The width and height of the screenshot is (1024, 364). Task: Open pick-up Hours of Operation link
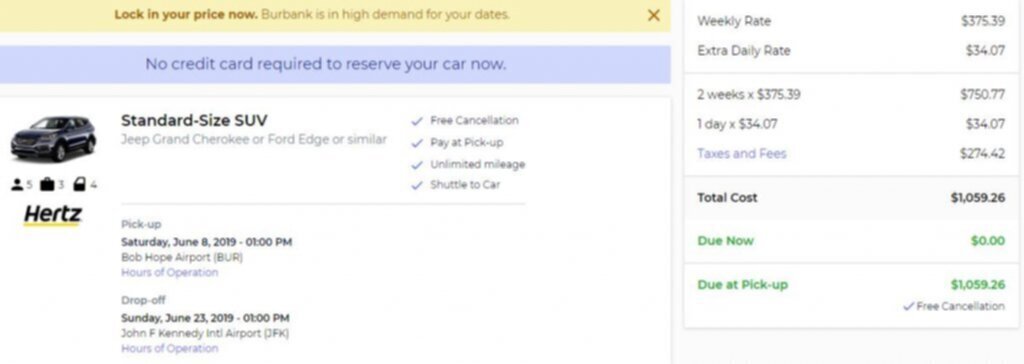point(170,273)
